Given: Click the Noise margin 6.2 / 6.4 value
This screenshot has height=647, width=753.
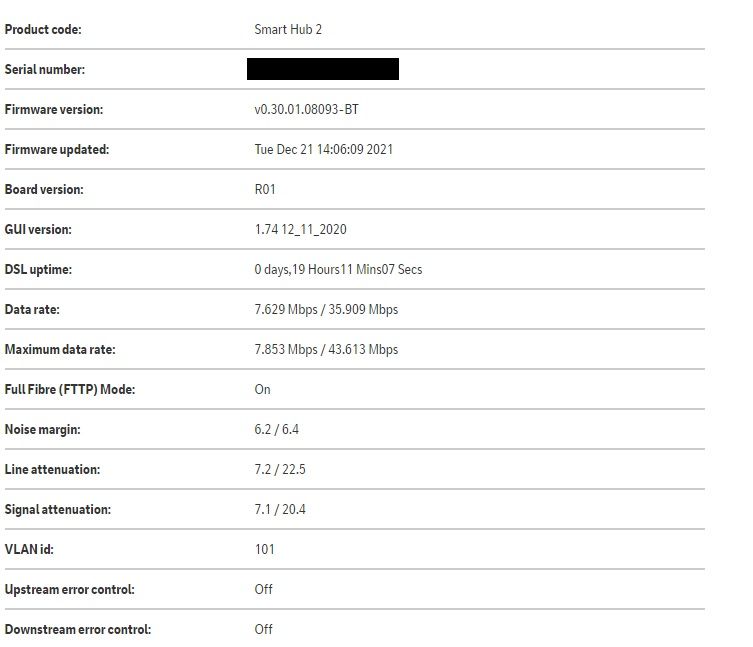Looking at the screenshot, I should point(276,430).
